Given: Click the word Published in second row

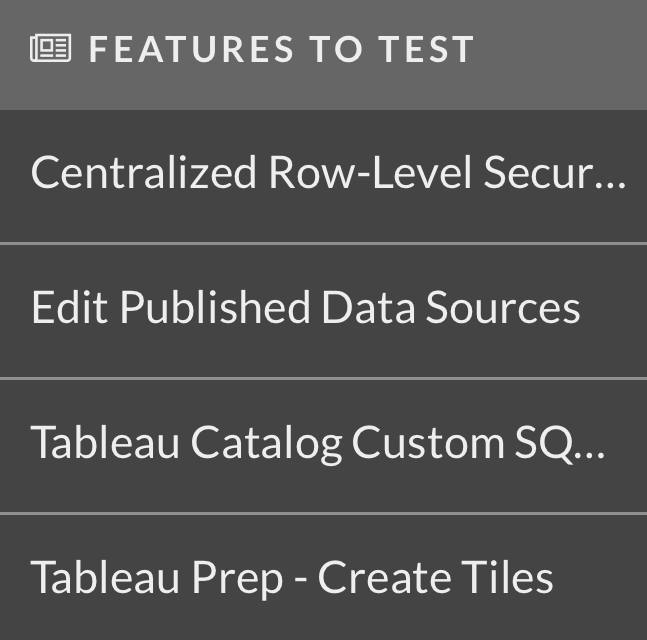Looking at the screenshot, I should [x=215, y=307].
